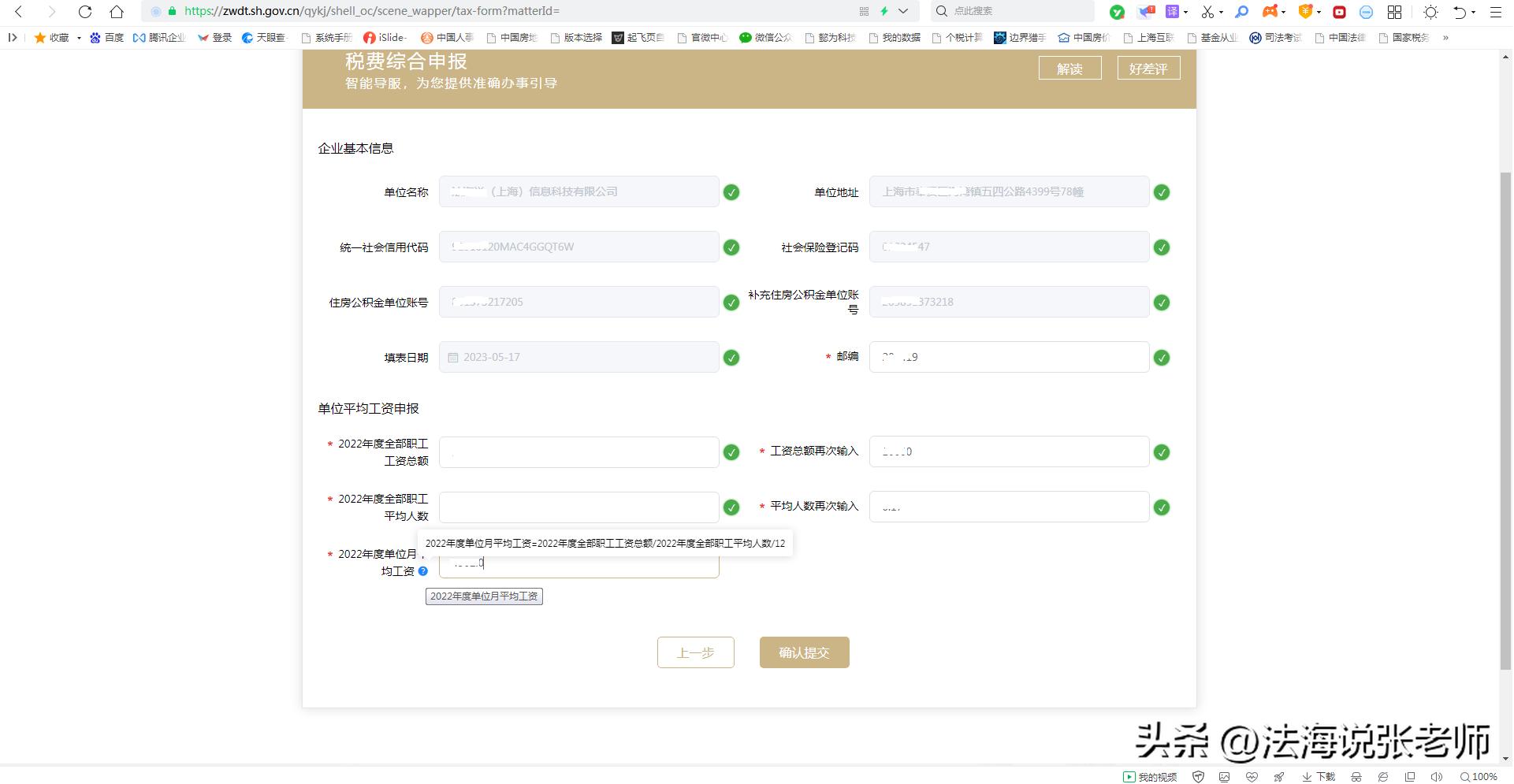Open the shield extension dropdown arrow
The height and width of the screenshot is (784, 1514).
[x=1319, y=11]
